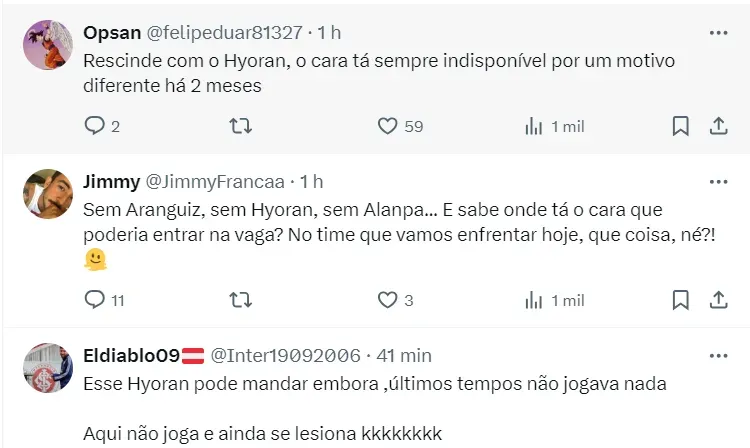
Task: Open Eldiablo09's profile picture
Action: click(x=47, y=367)
